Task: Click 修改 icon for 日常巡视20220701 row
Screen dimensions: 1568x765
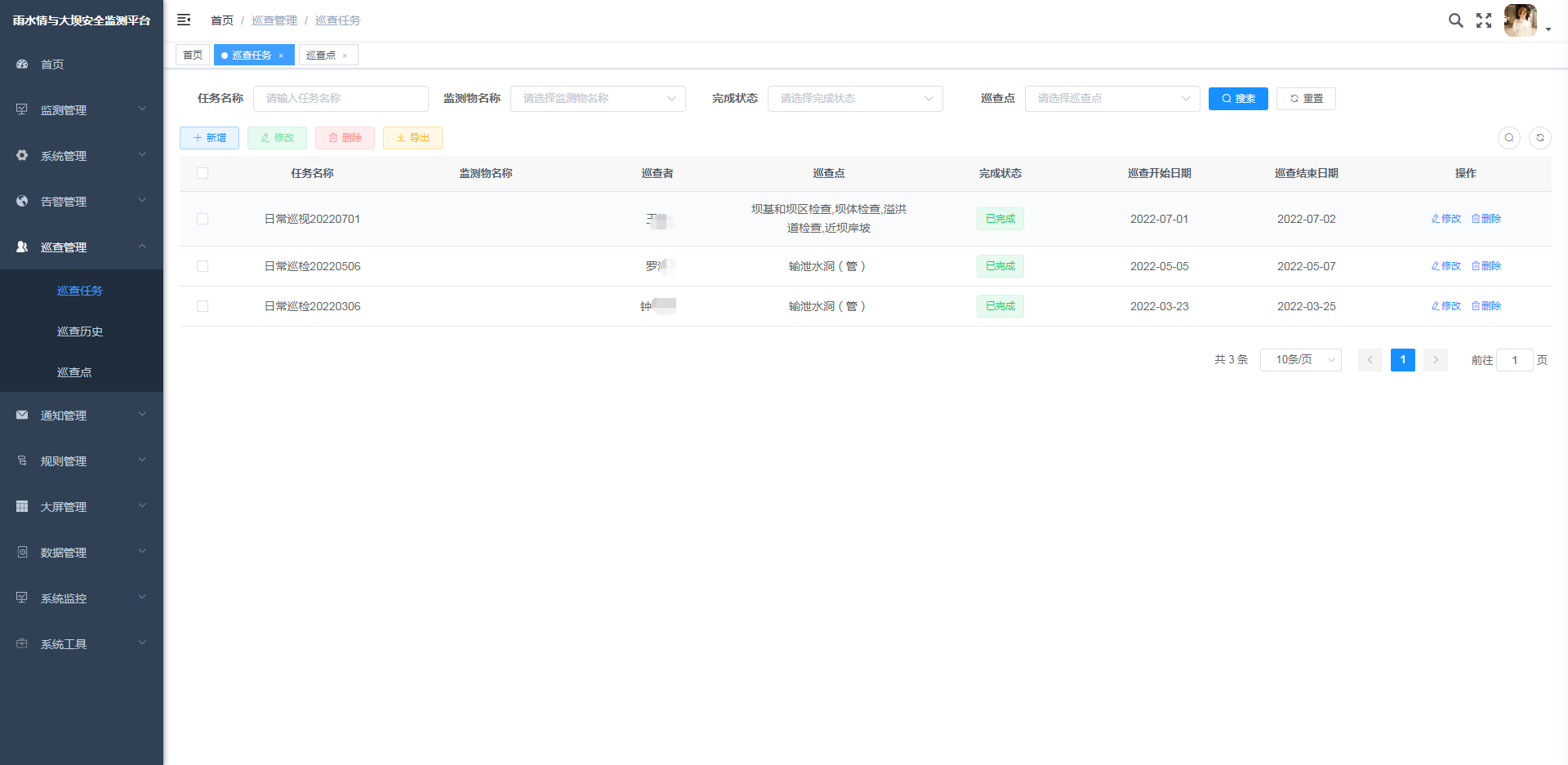Action: (1445, 219)
